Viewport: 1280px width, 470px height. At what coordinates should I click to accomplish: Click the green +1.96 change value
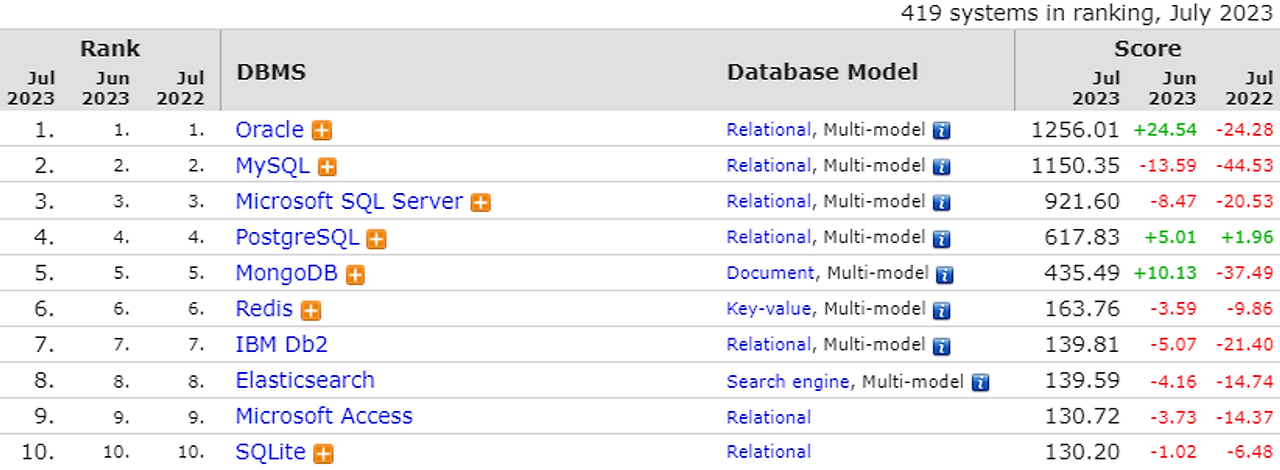[x=1247, y=238]
